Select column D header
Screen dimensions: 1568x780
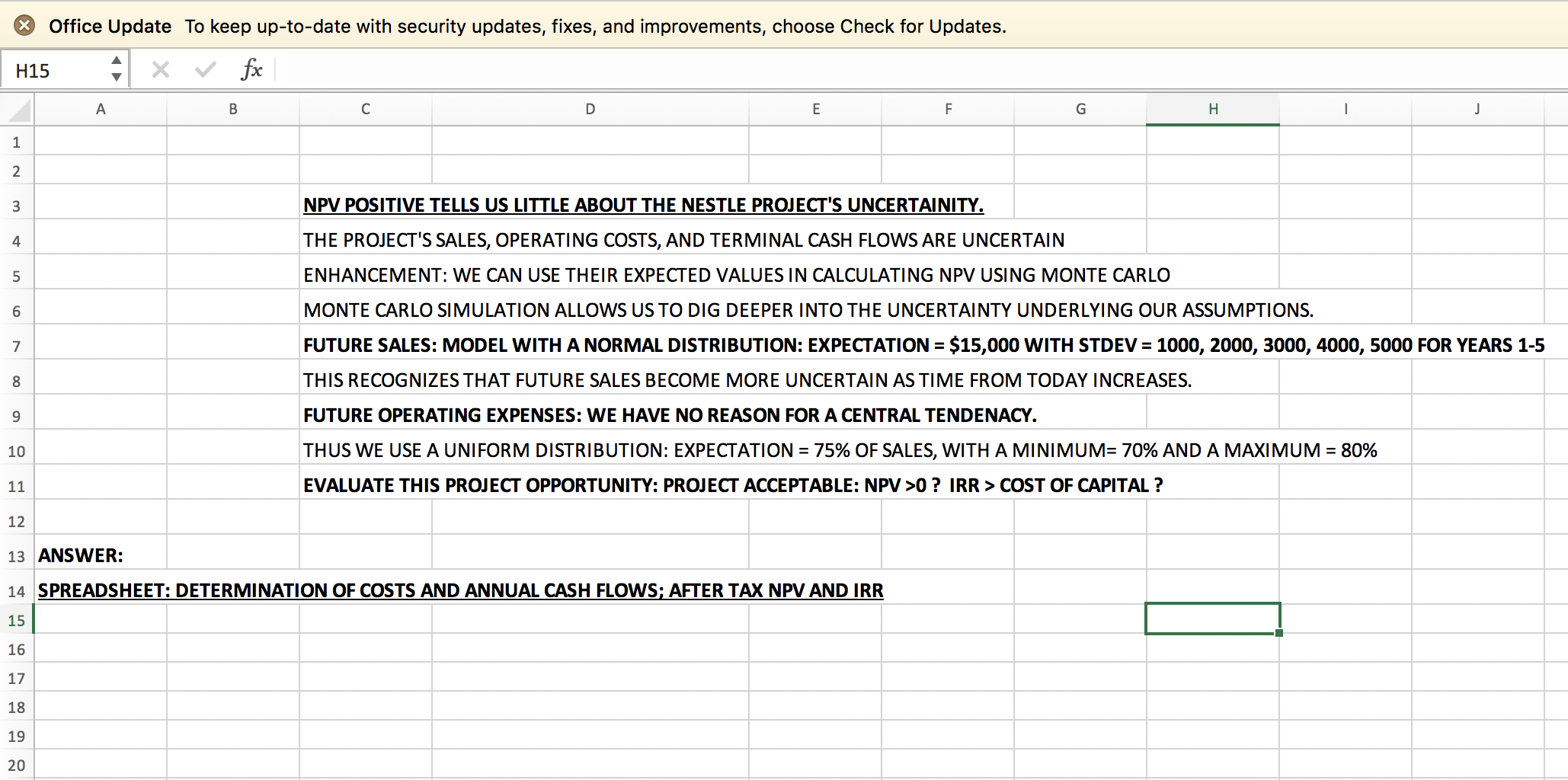(x=590, y=110)
